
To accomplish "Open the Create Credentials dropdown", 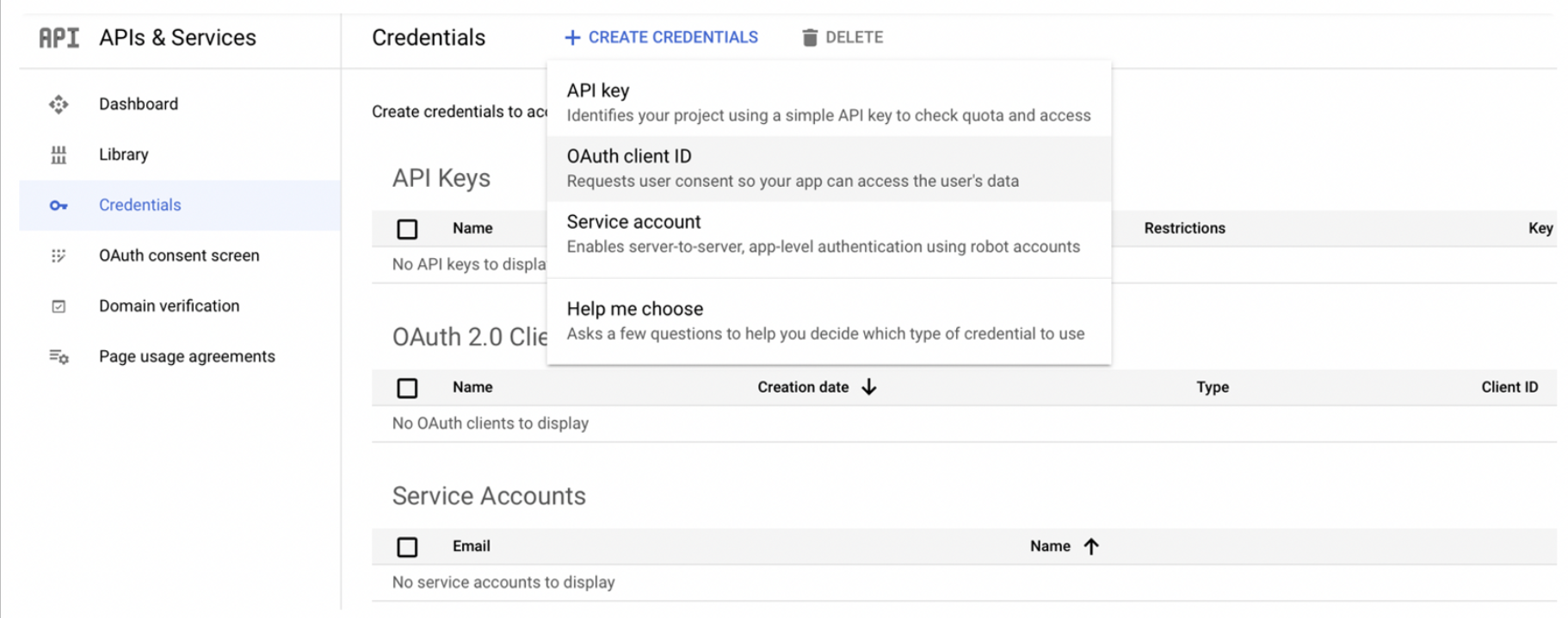I will tap(661, 38).
